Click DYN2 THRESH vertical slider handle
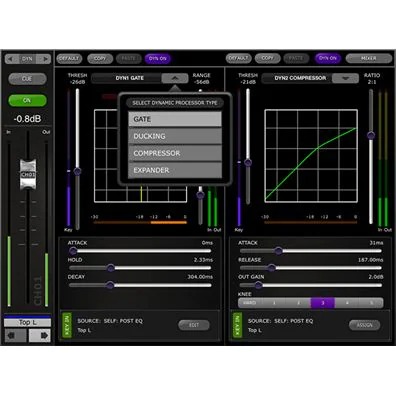Screen dimensions: 396x396 coord(248,162)
